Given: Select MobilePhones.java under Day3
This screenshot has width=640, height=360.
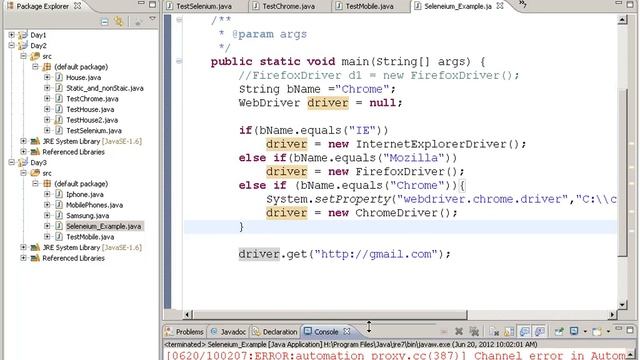Looking at the screenshot, I should click(x=94, y=205).
